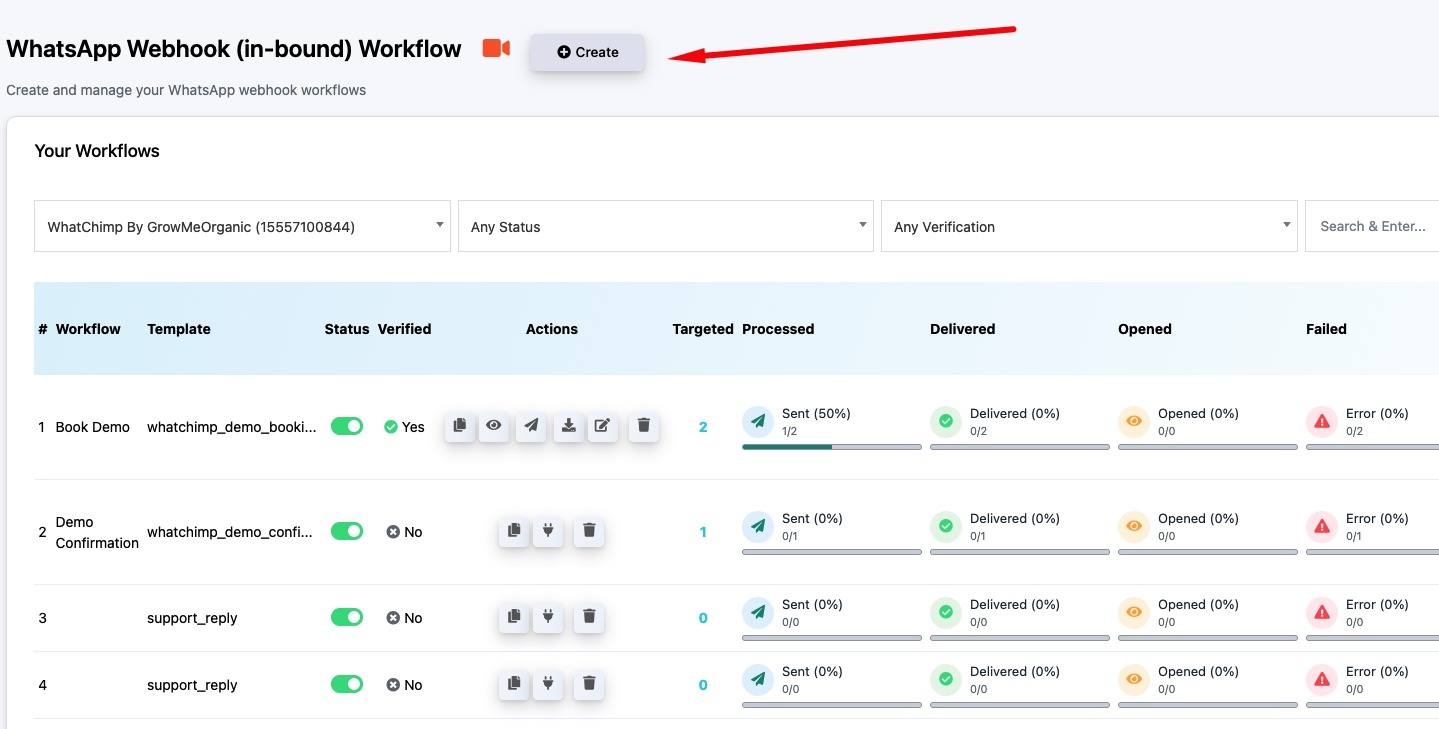Click the Delivered progress bar for Book Demo
Viewport: 1439px width, 729px height.
(1020, 447)
